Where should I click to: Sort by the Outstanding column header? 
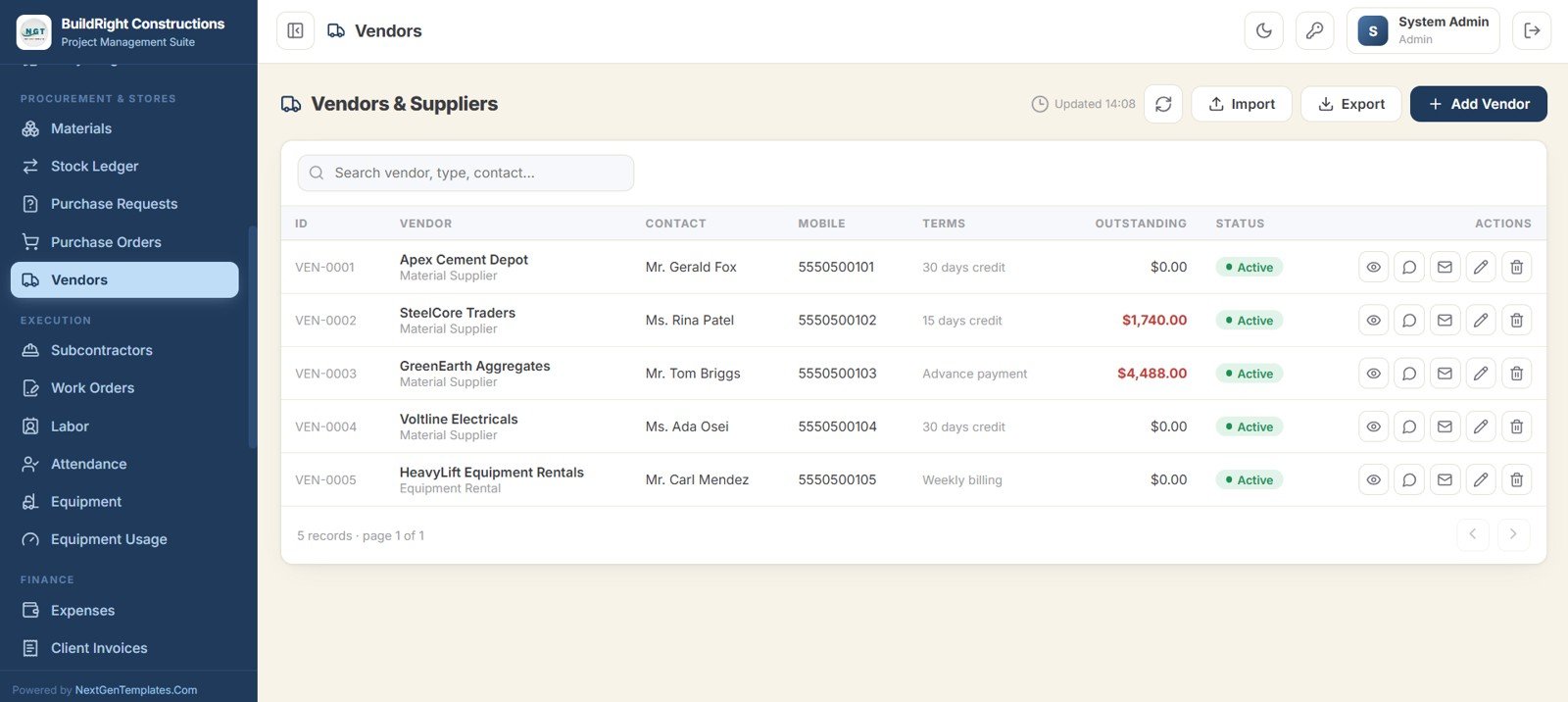1141,224
